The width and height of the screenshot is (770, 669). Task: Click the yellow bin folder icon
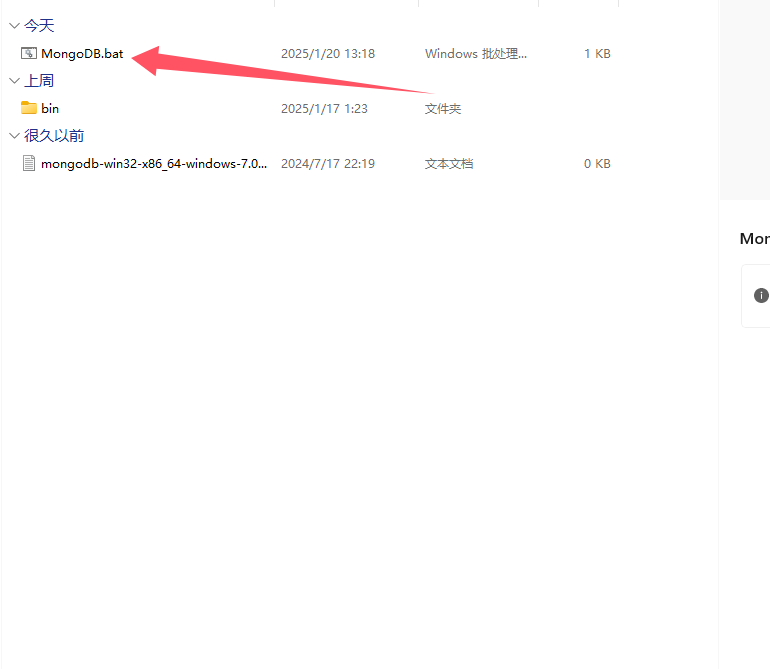[29, 108]
